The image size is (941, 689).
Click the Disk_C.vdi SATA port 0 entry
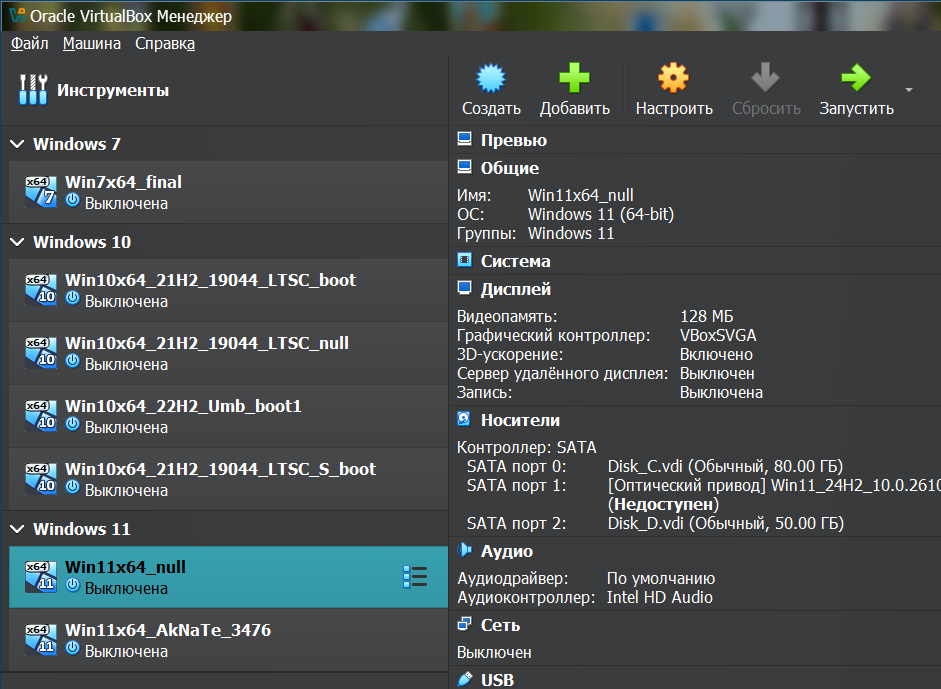(x=725, y=466)
